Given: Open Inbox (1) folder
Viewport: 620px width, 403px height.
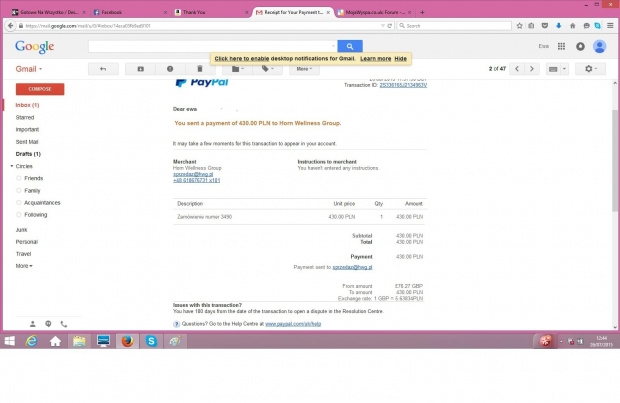Looking at the screenshot, I should [x=27, y=105].
